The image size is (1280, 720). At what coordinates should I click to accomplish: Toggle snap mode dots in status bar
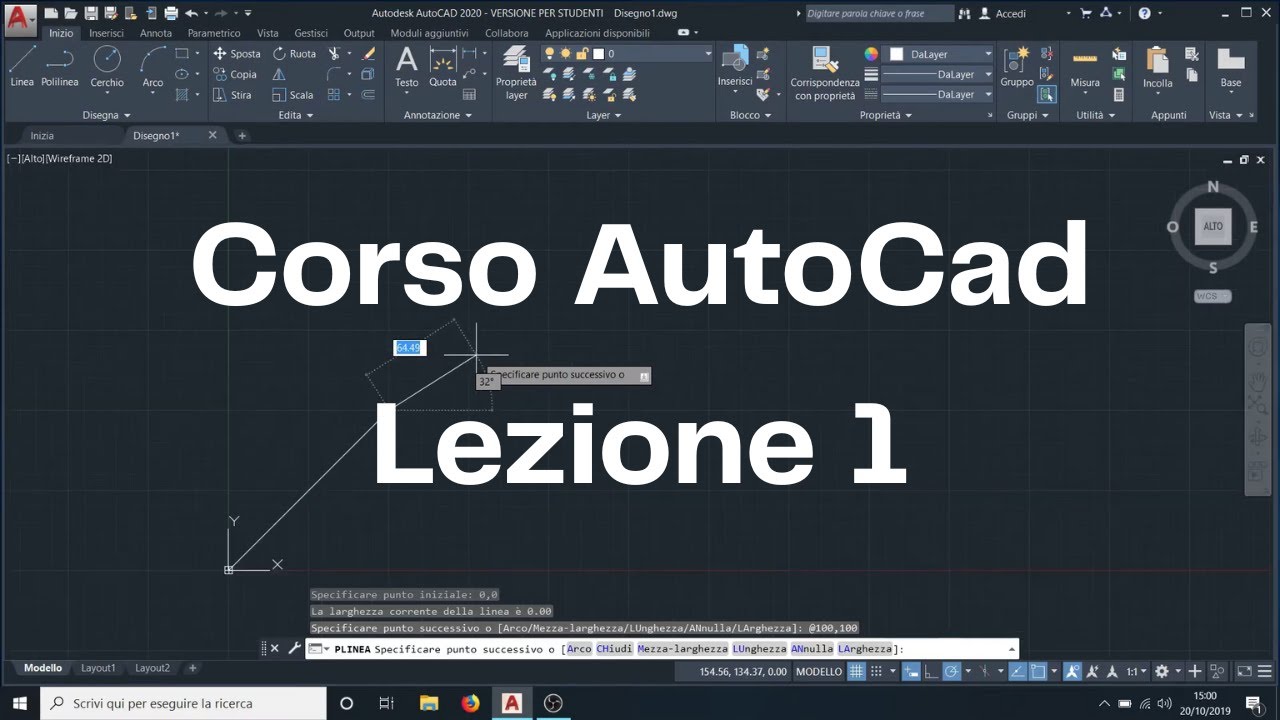point(878,672)
